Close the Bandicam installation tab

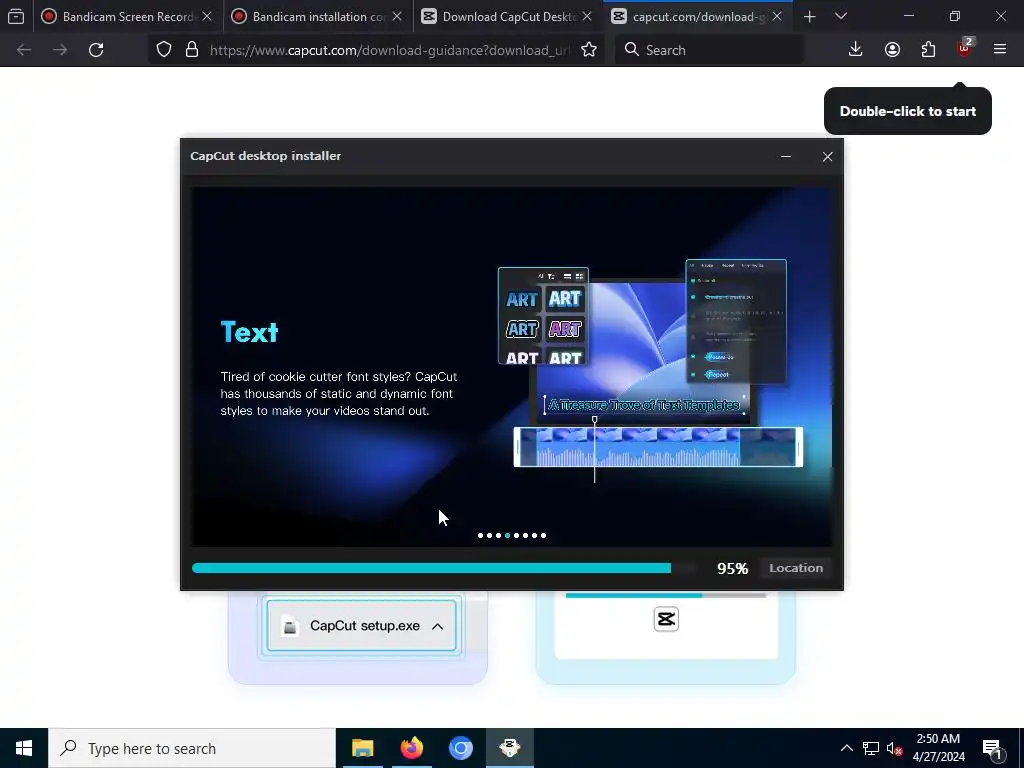point(397,16)
